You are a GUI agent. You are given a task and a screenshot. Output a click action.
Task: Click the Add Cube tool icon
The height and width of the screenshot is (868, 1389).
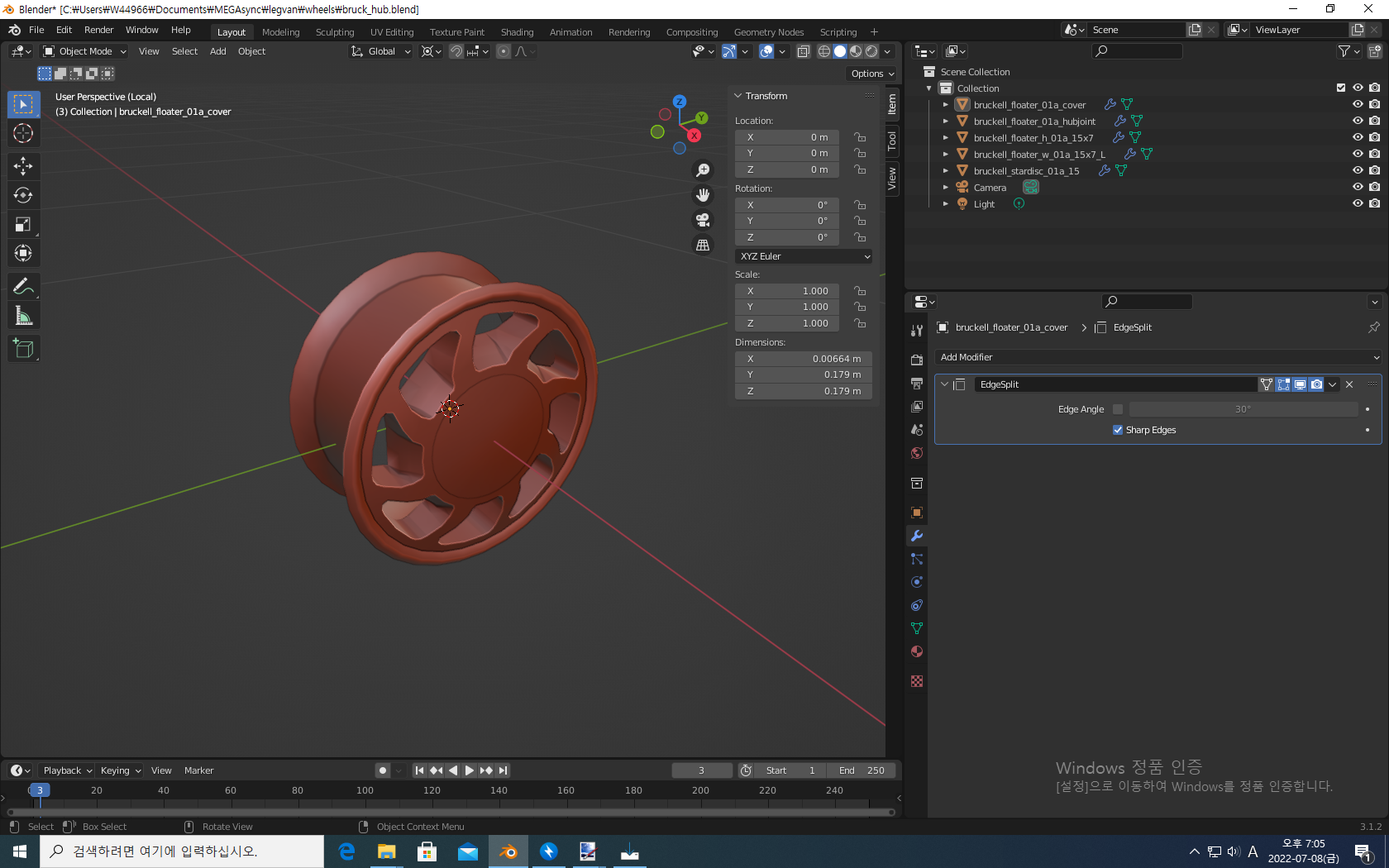pyautogui.click(x=23, y=349)
